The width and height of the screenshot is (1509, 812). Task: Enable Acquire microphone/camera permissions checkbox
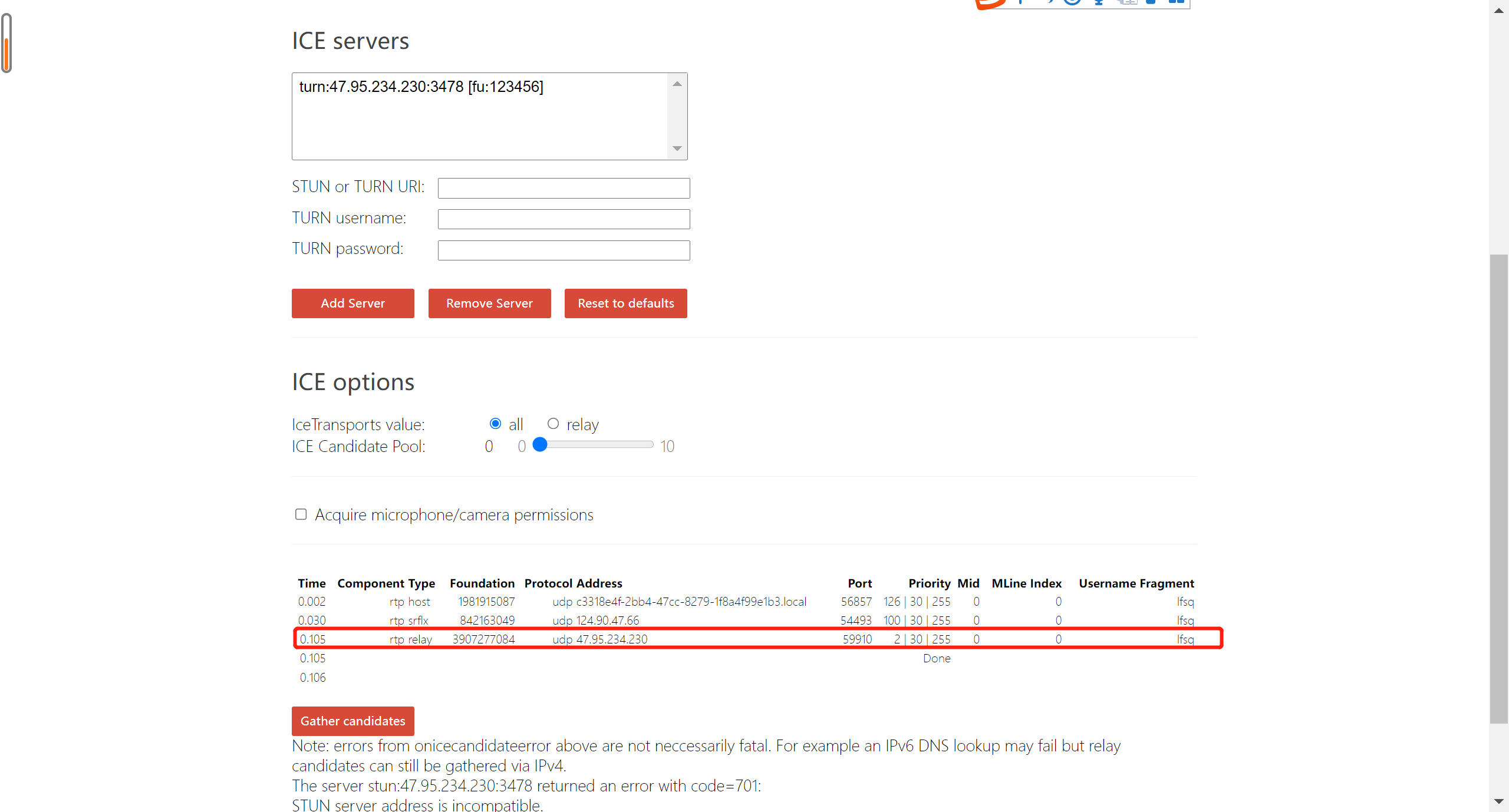coord(301,514)
